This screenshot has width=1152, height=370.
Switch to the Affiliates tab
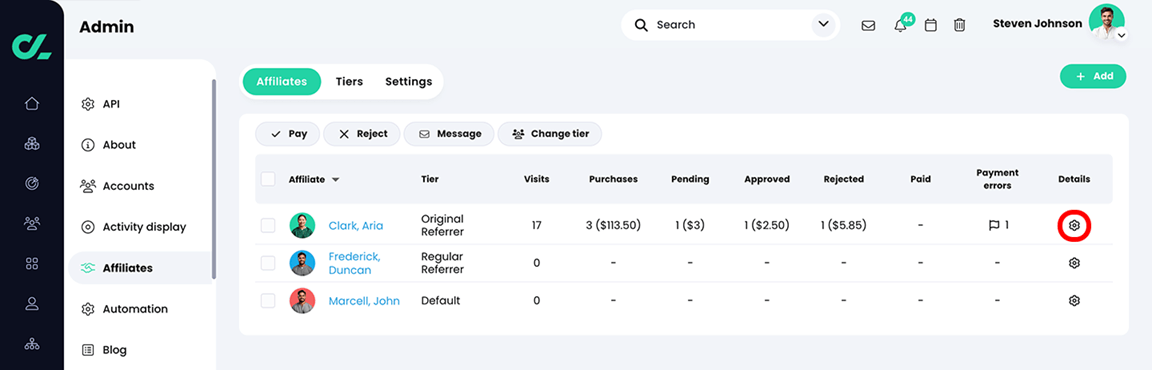[x=281, y=81]
